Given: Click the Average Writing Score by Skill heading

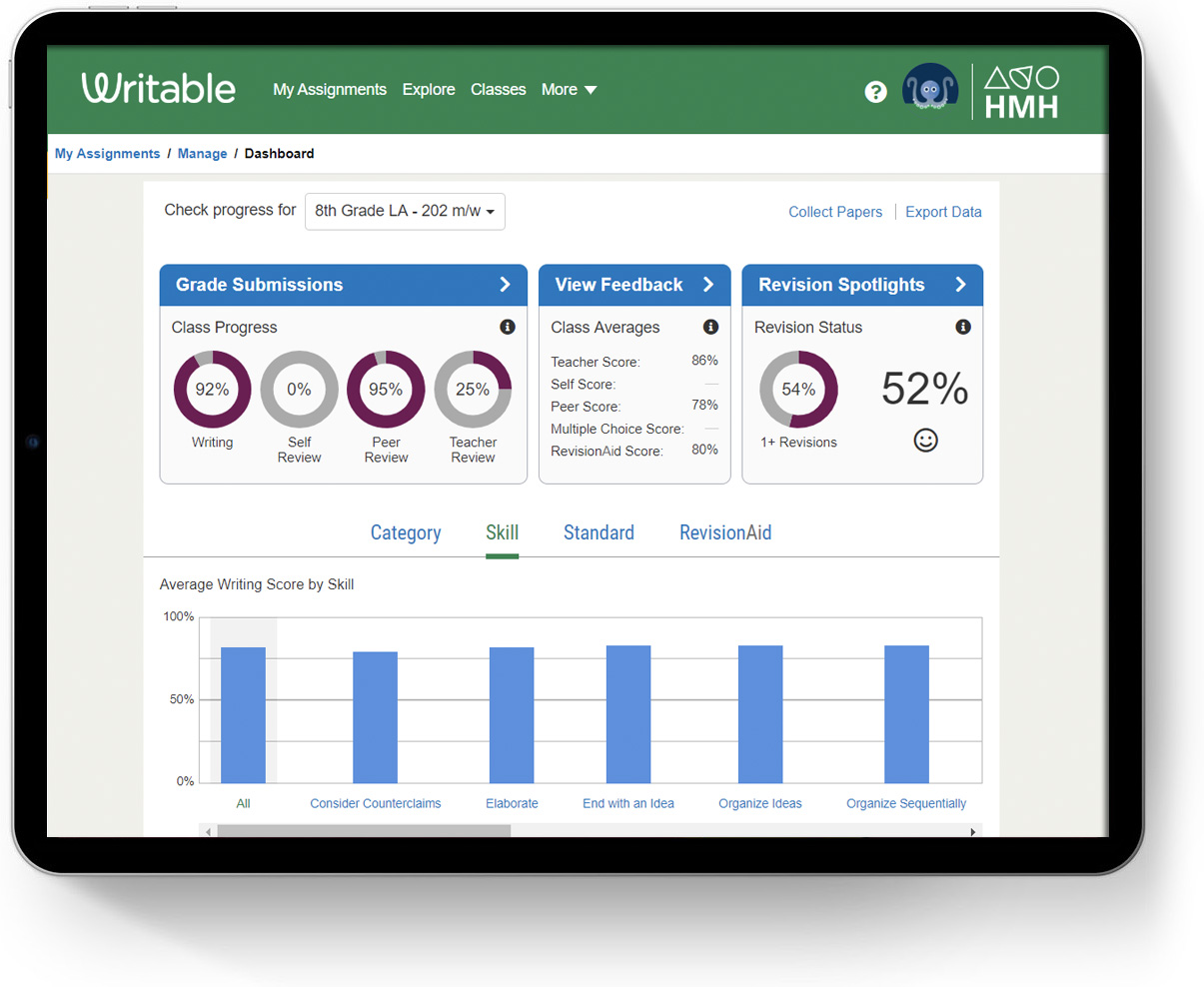Looking at the screenshot, I should 257,584.
